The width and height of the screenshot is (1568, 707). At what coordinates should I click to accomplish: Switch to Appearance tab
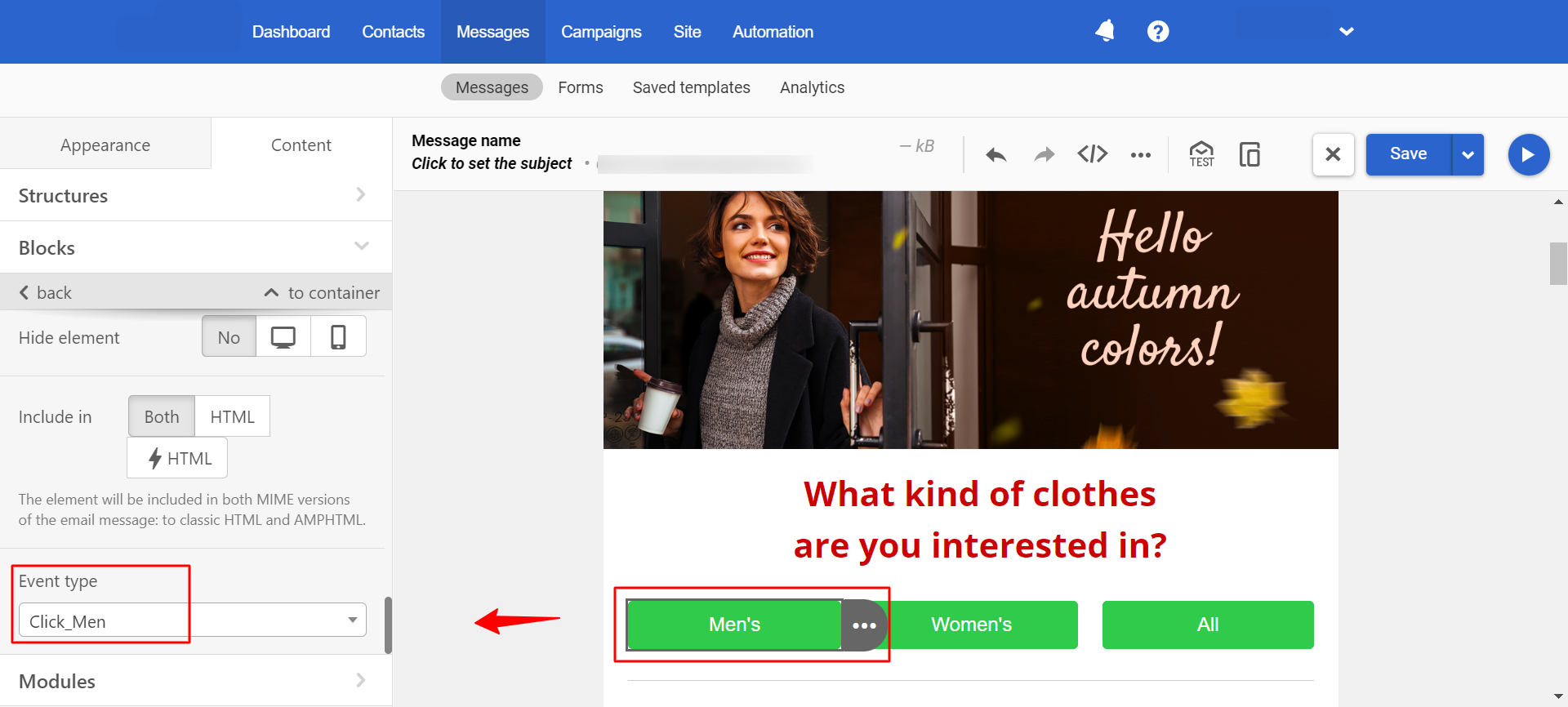click(105, 145)
